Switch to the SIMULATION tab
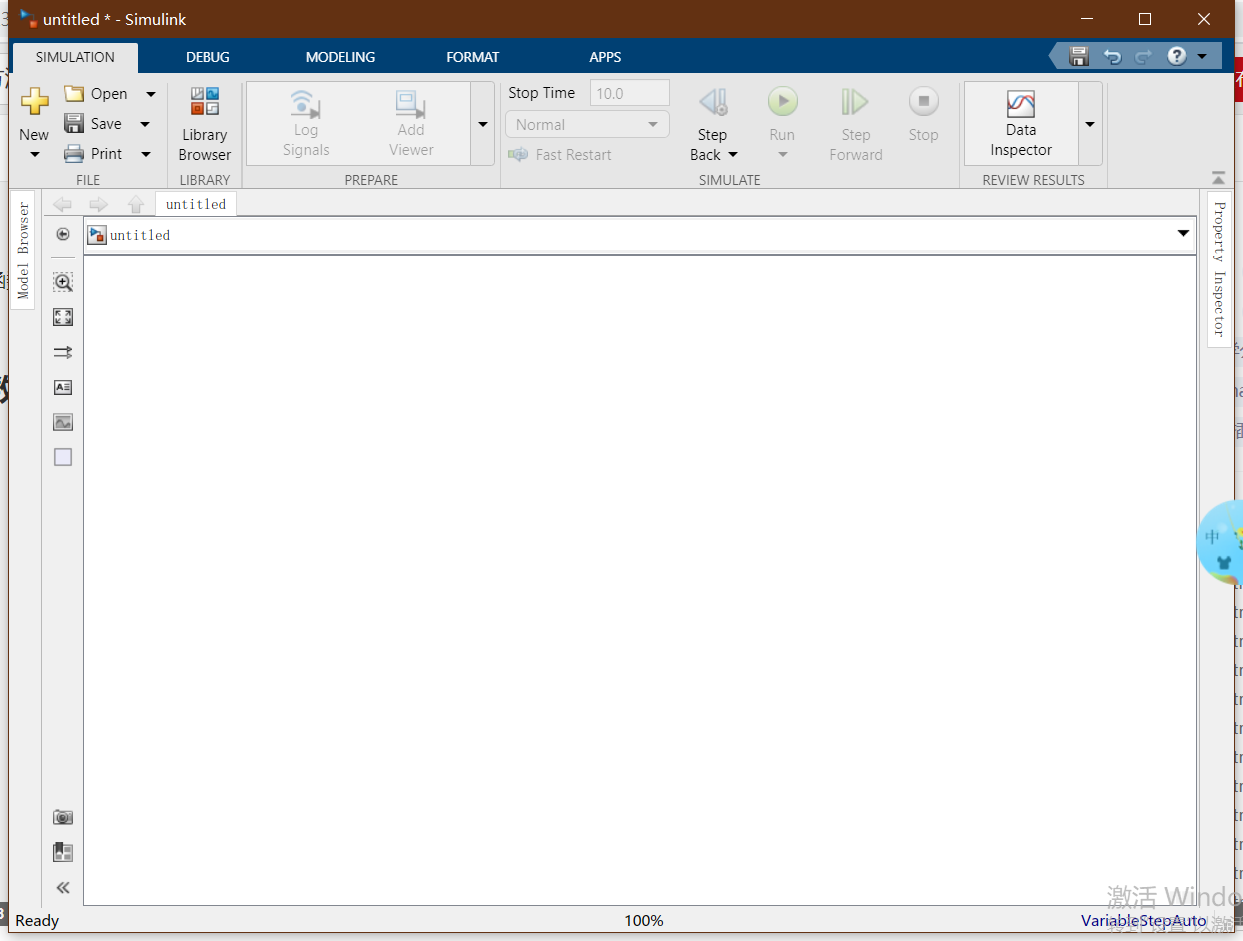This screenshot has width=1243, height=941. coord(75,57)
